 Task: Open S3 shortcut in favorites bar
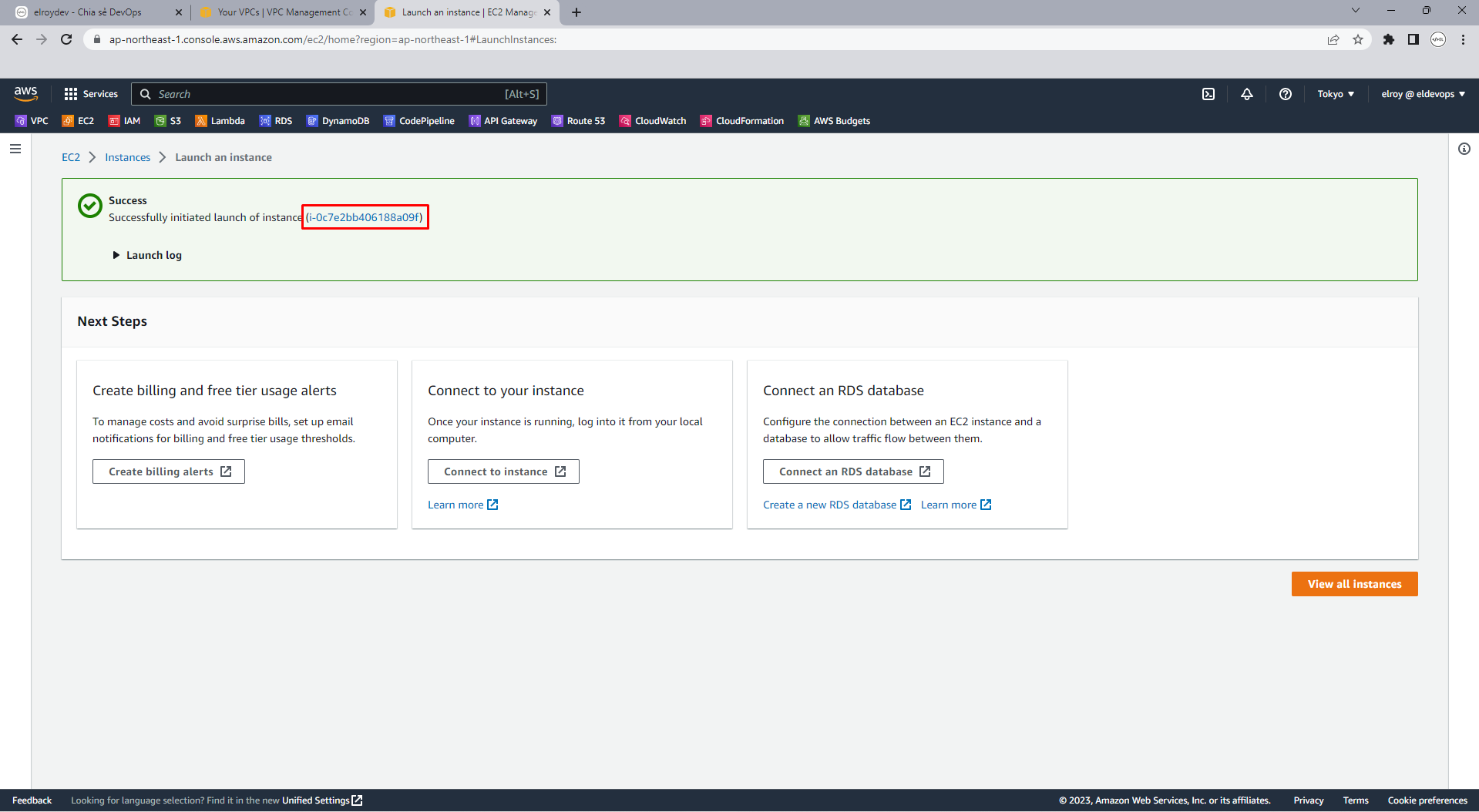point(168,121)
